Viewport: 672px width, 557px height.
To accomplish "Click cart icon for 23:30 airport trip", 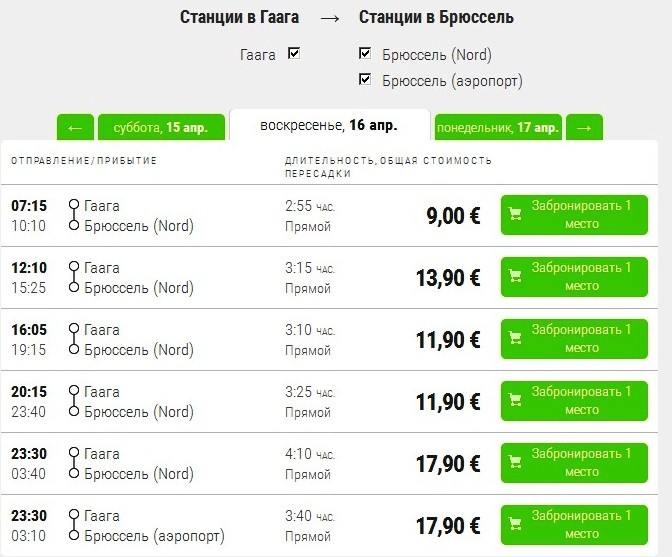I will click(516, 524).
